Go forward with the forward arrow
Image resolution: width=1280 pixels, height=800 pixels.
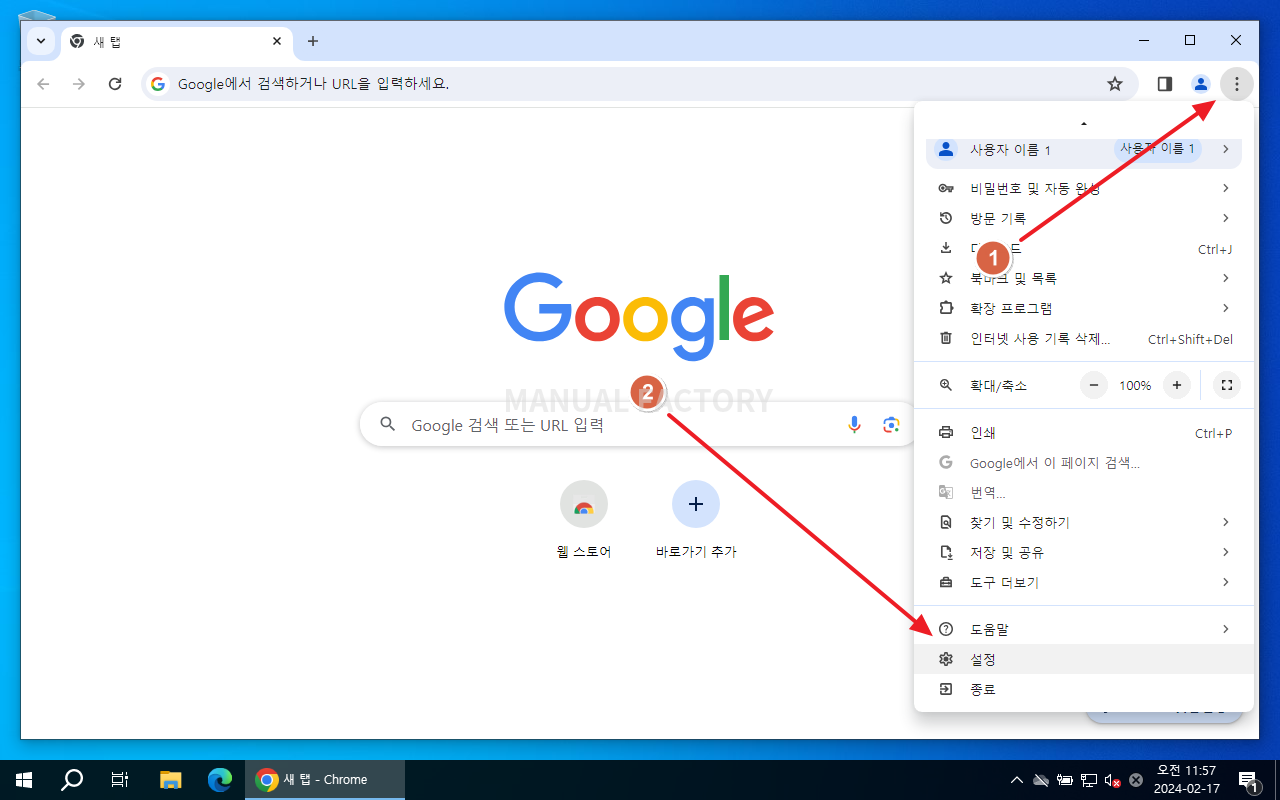coord(79,84)
